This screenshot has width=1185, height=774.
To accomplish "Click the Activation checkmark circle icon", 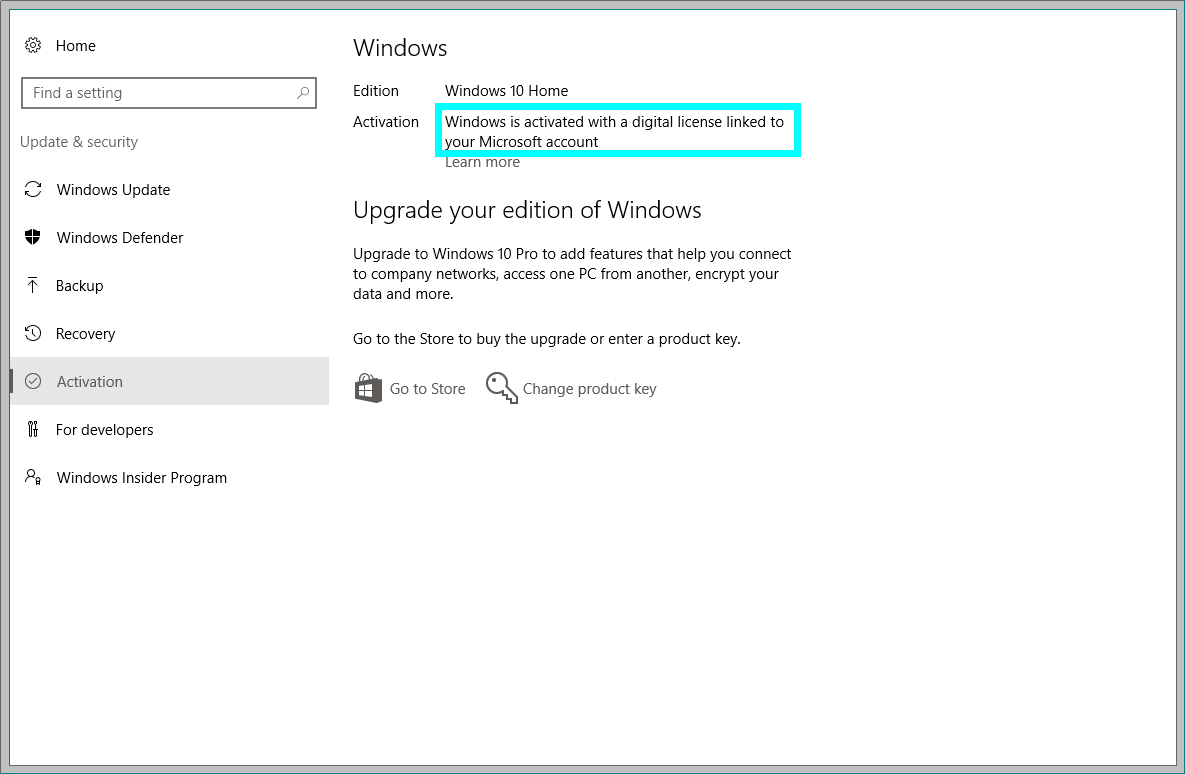I will tap(32, 381).
